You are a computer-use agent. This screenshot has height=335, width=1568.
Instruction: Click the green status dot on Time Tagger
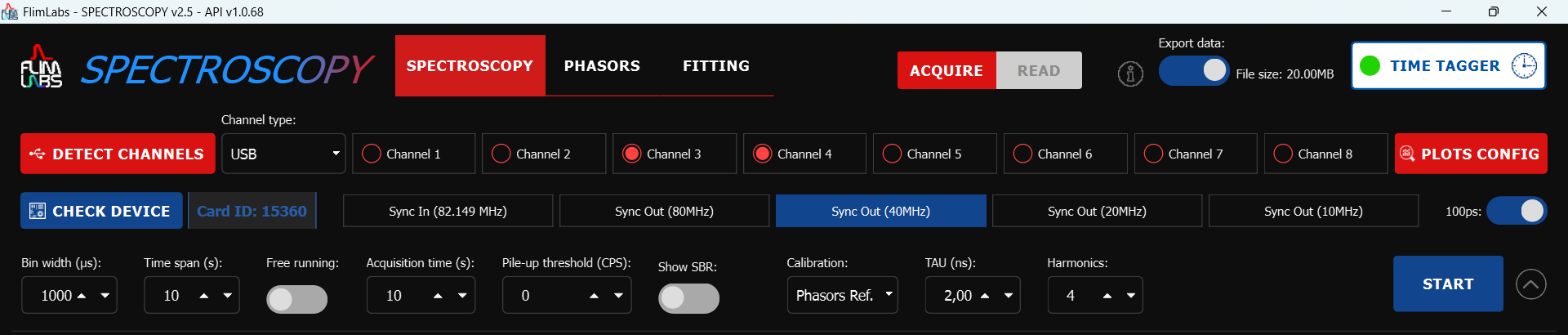[x=1370, y=65]
